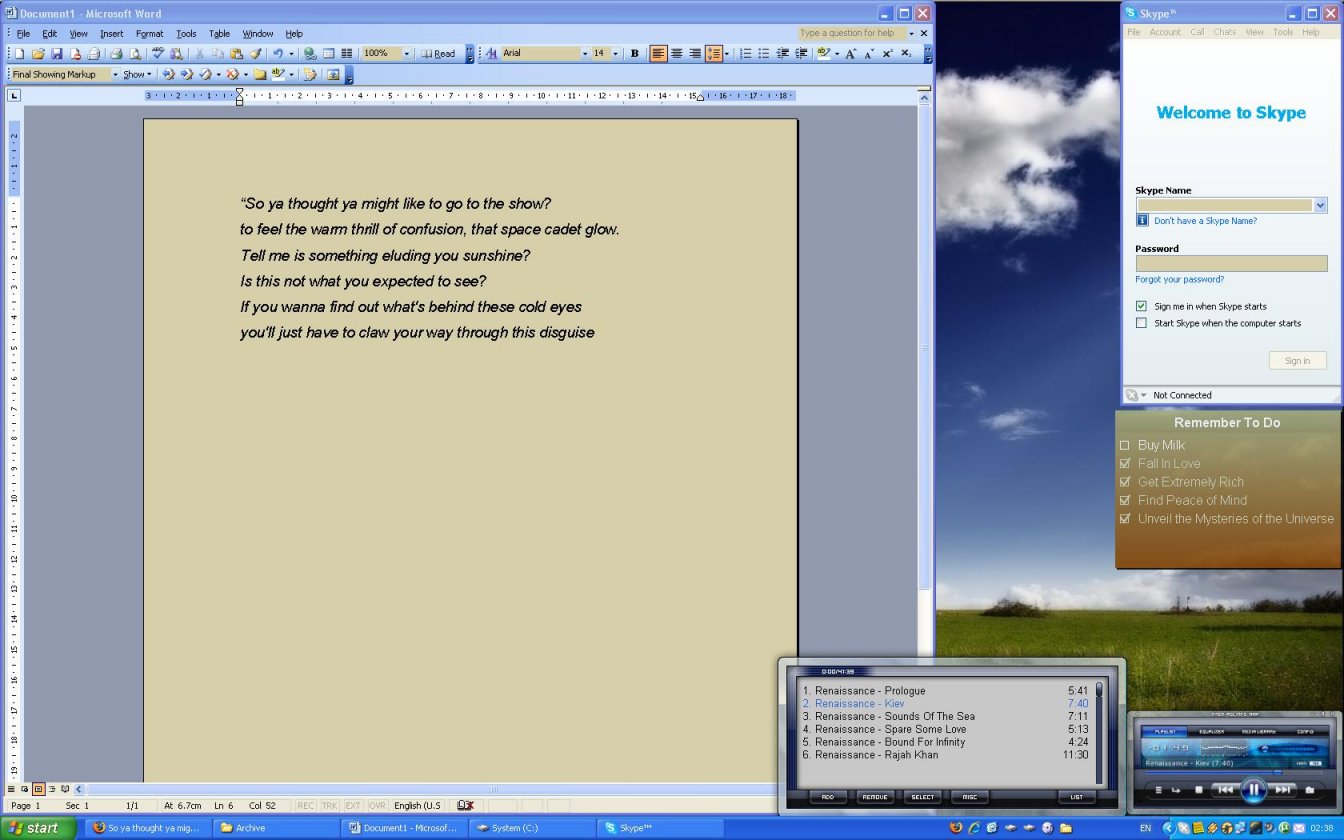Screen dimensions: 1344x840
Task: Click 'Don't have a Skype Name?' link
Action: click(1205, 221)
